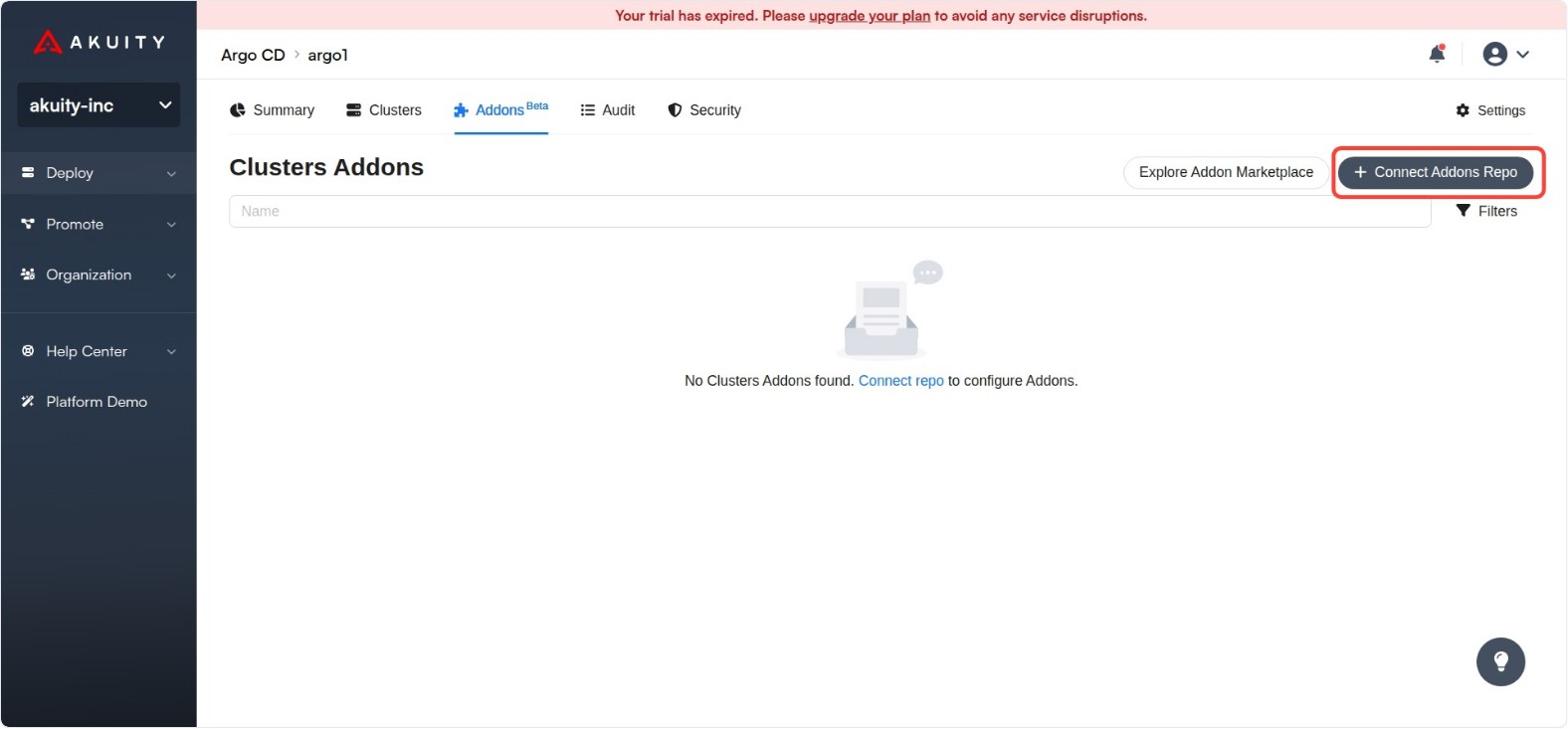The width and height of the screenshot is (1568, 729).
Task: Click the Organization sidebar icon
Action: click(28, 275)
